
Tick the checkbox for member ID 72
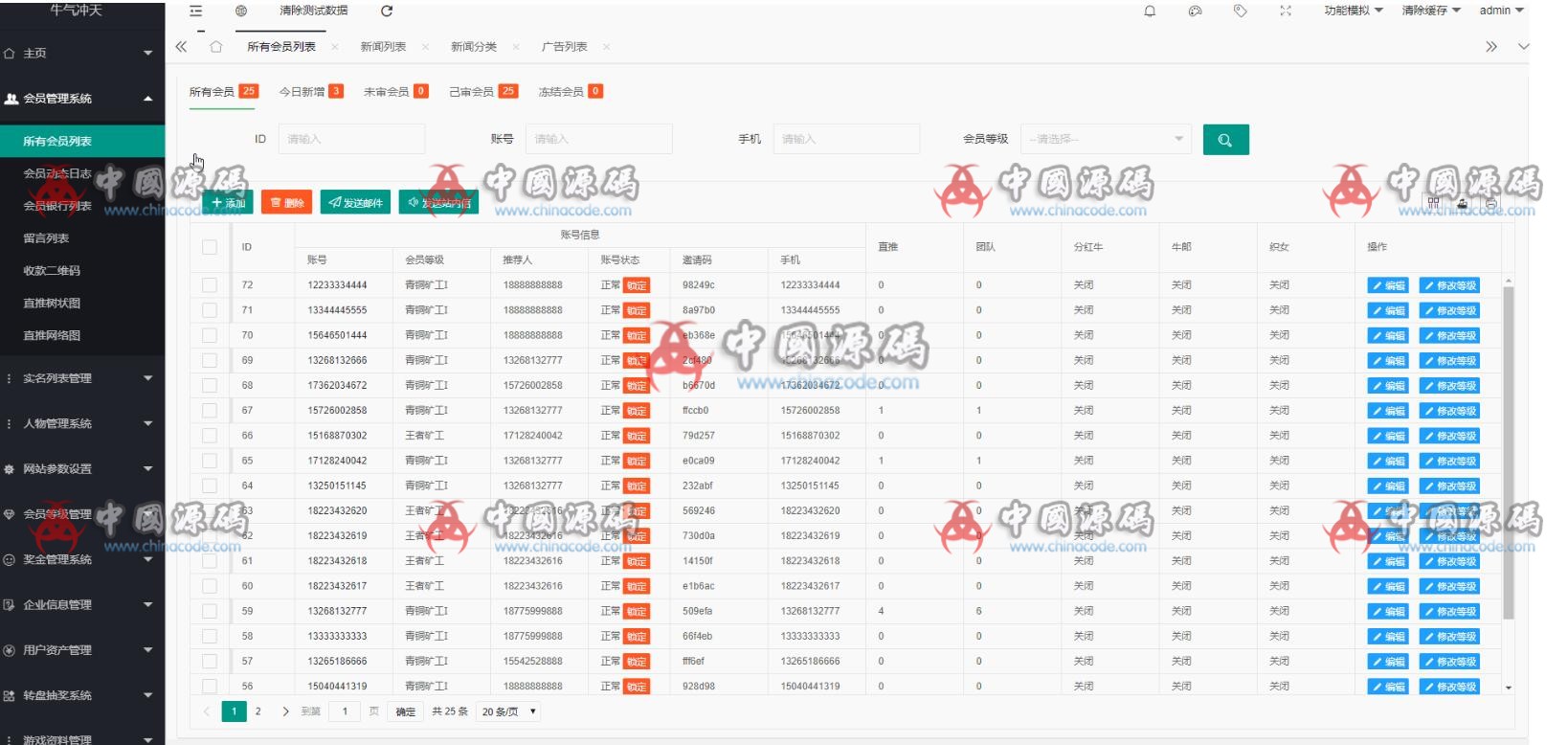[210, 285]
